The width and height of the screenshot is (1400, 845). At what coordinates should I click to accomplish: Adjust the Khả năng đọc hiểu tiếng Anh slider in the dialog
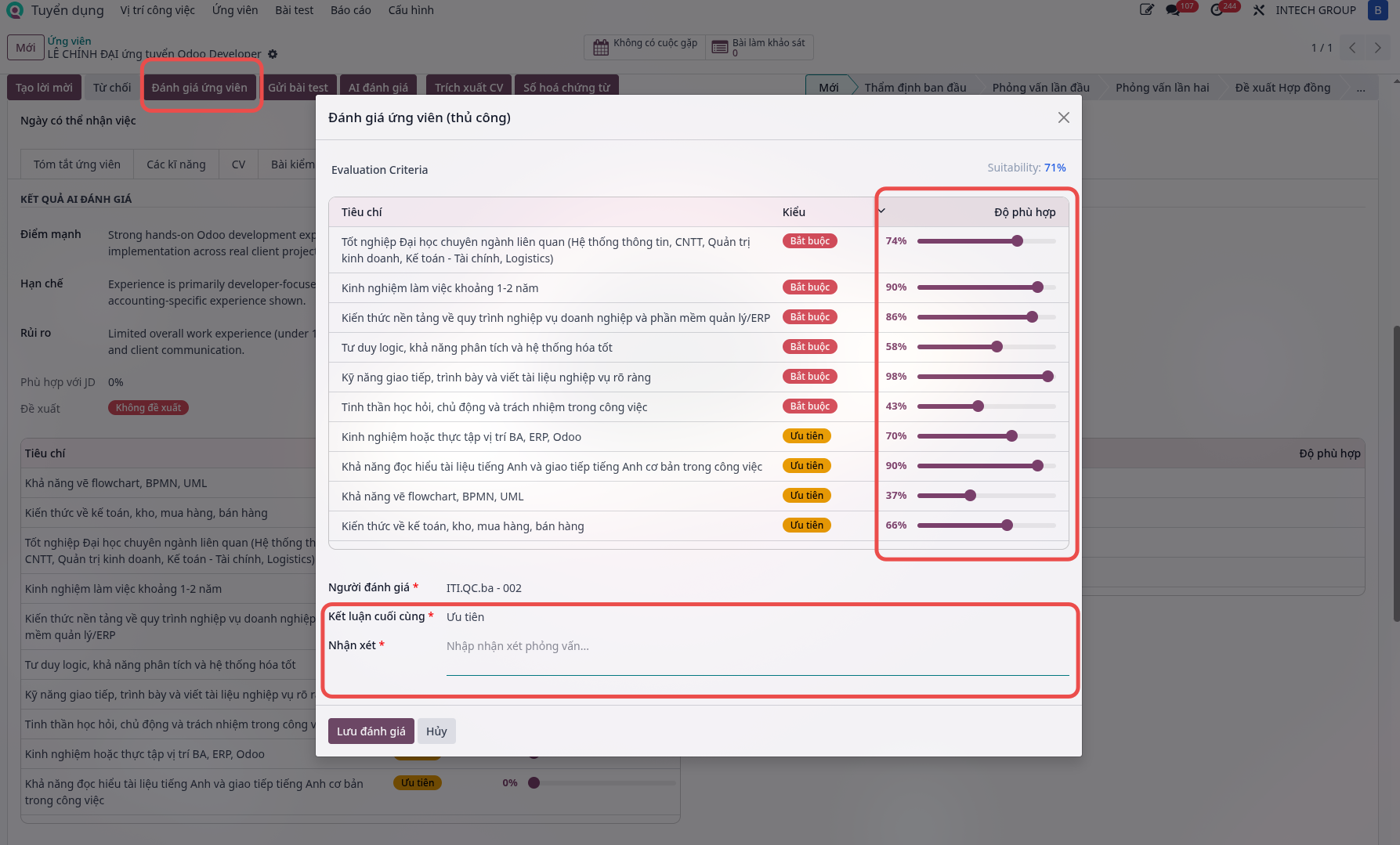[x=986, y=466]
